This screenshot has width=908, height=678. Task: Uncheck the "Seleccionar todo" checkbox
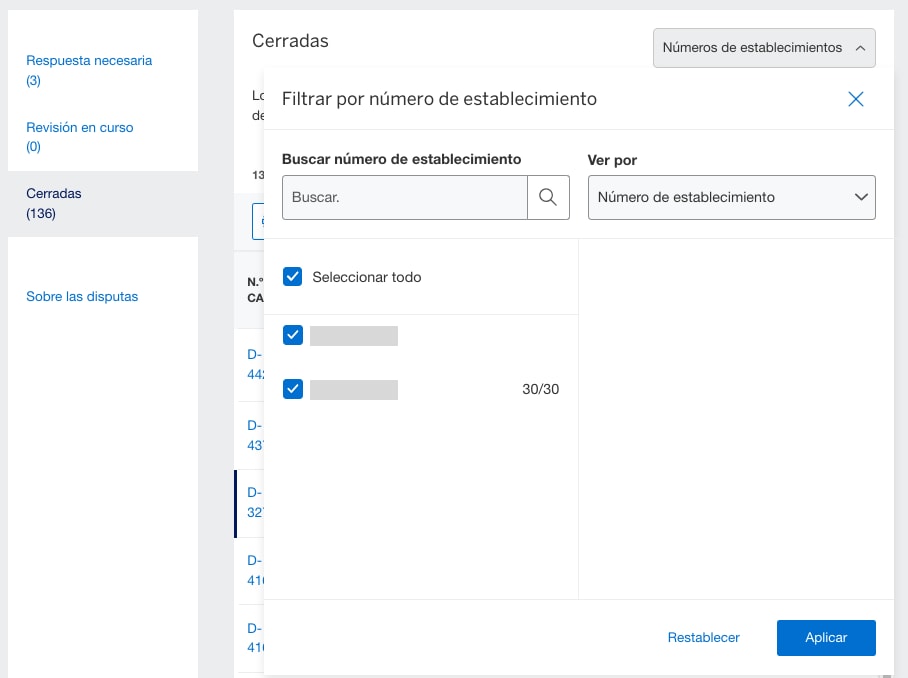(293, 277)
